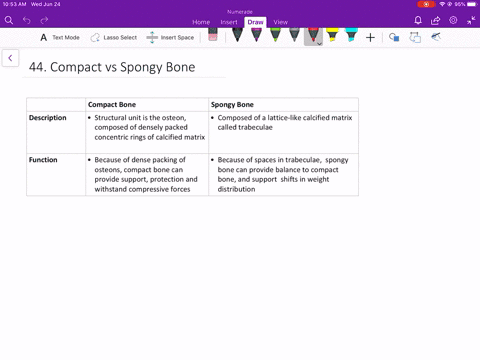Open the View tab
This screenshot has height=360, width=480.
pos(280,22)
